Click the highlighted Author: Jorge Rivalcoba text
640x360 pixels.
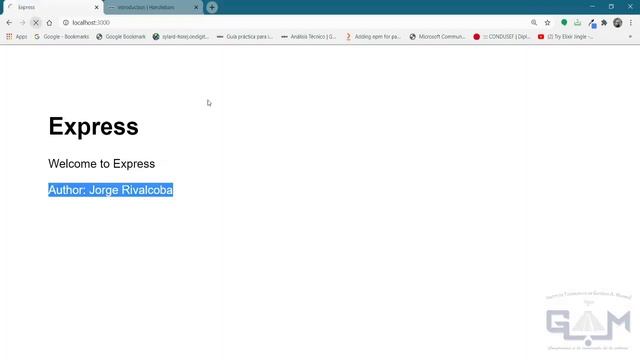click(x=111, y=190)
